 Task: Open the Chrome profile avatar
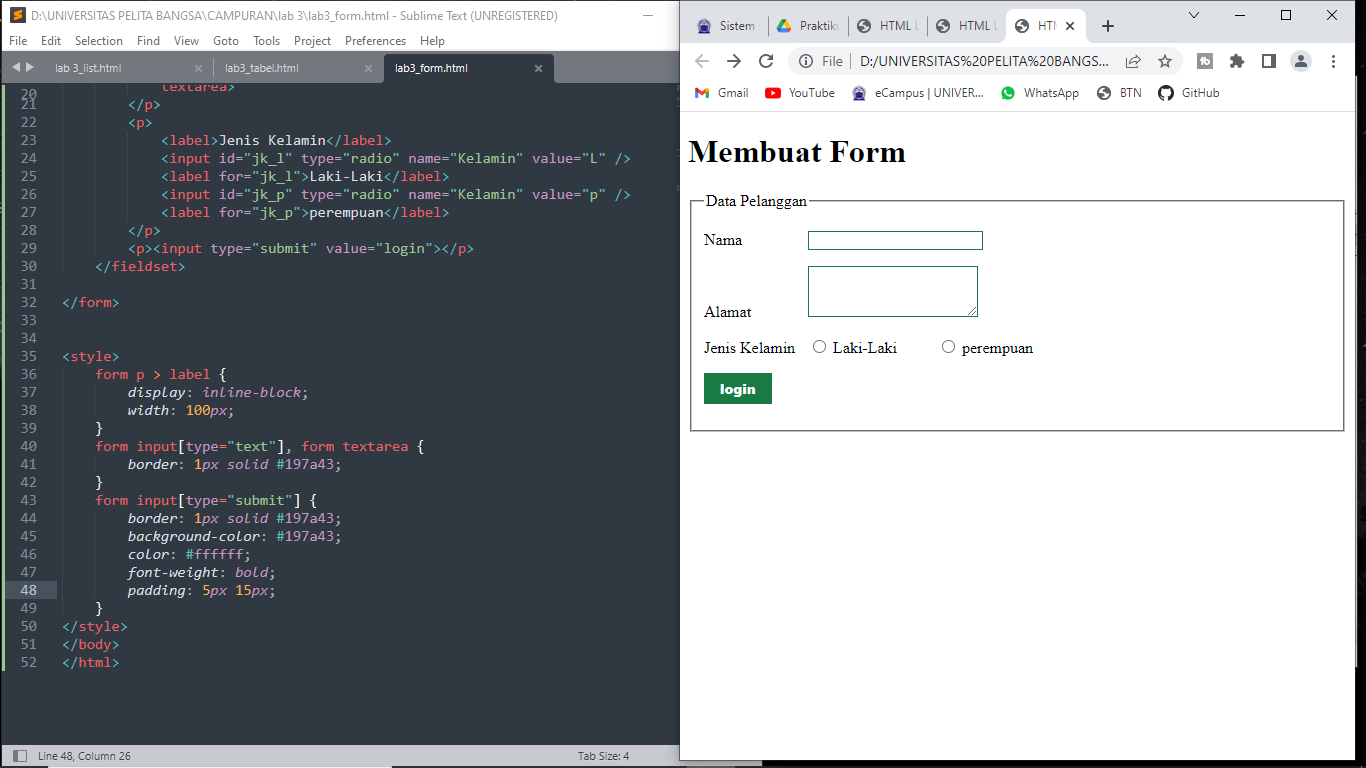pyautogui.click(x=1300, y=60)
